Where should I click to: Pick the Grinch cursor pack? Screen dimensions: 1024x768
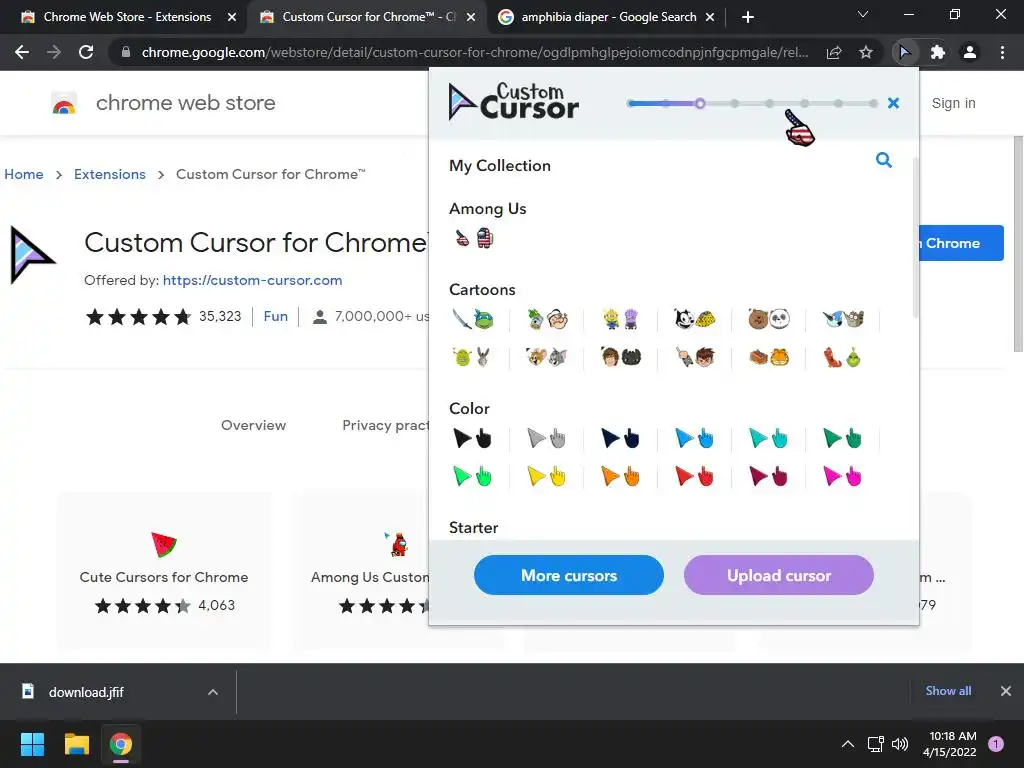click(x=843, y=357)
